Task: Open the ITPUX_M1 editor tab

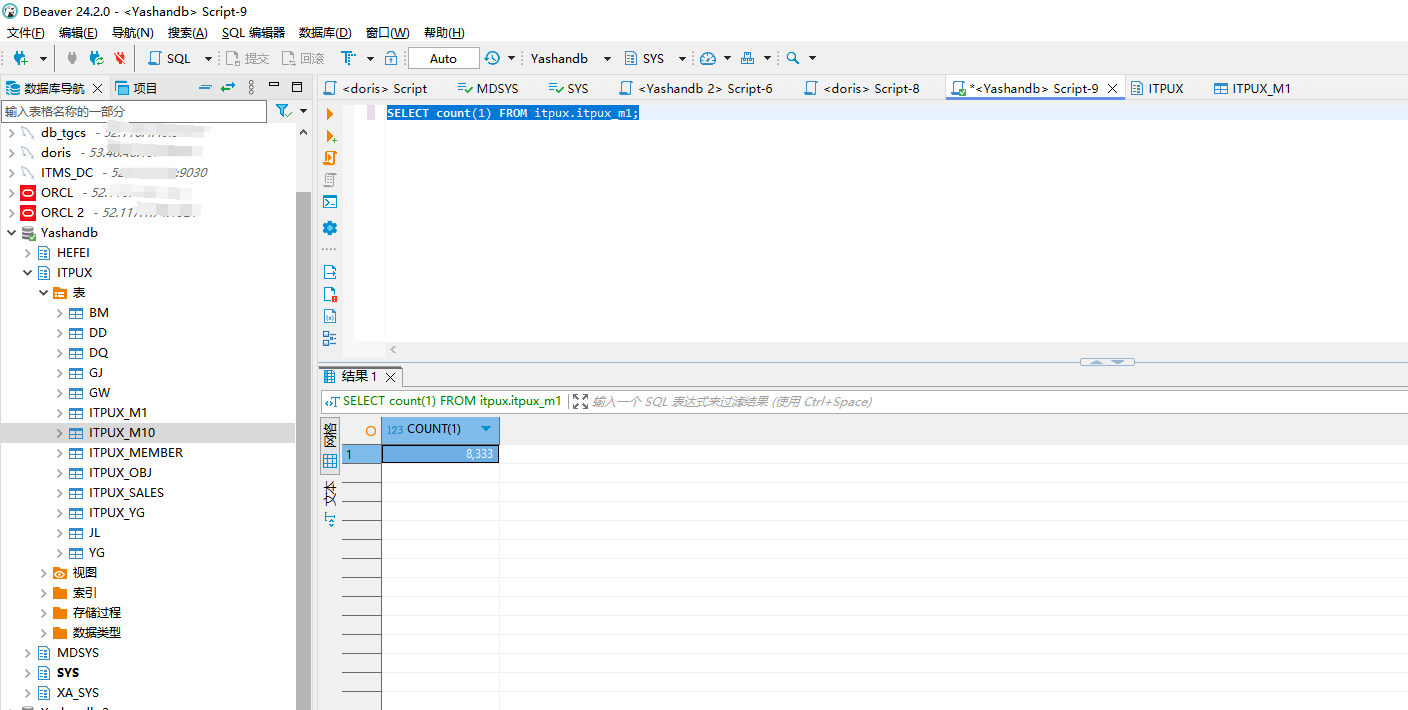Action: click(x=1252, y=88)
